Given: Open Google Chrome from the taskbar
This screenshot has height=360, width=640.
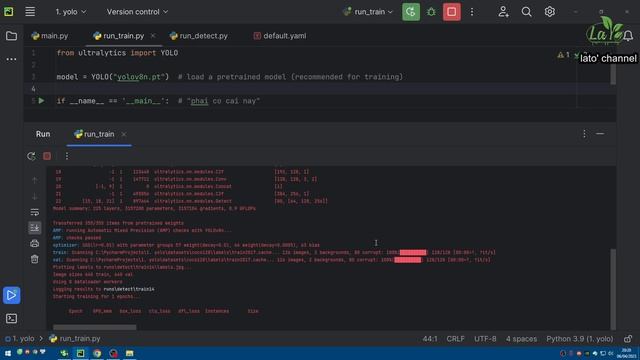Looking at the screenshot, I should pyautogui.click(x=97, y=353).
